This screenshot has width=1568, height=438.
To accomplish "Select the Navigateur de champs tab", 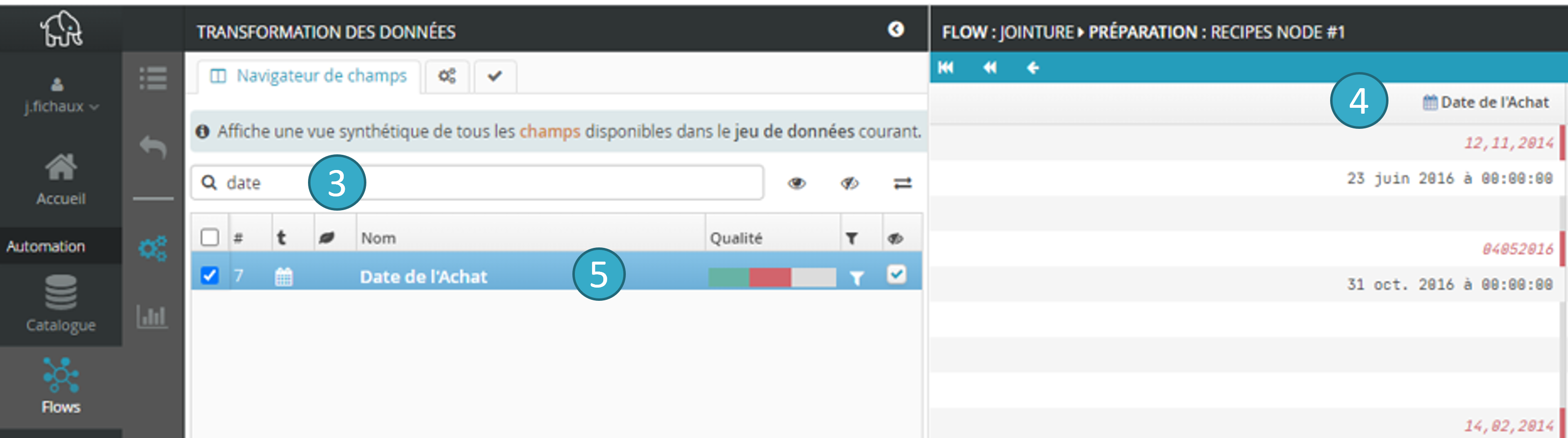I will 308,76.
